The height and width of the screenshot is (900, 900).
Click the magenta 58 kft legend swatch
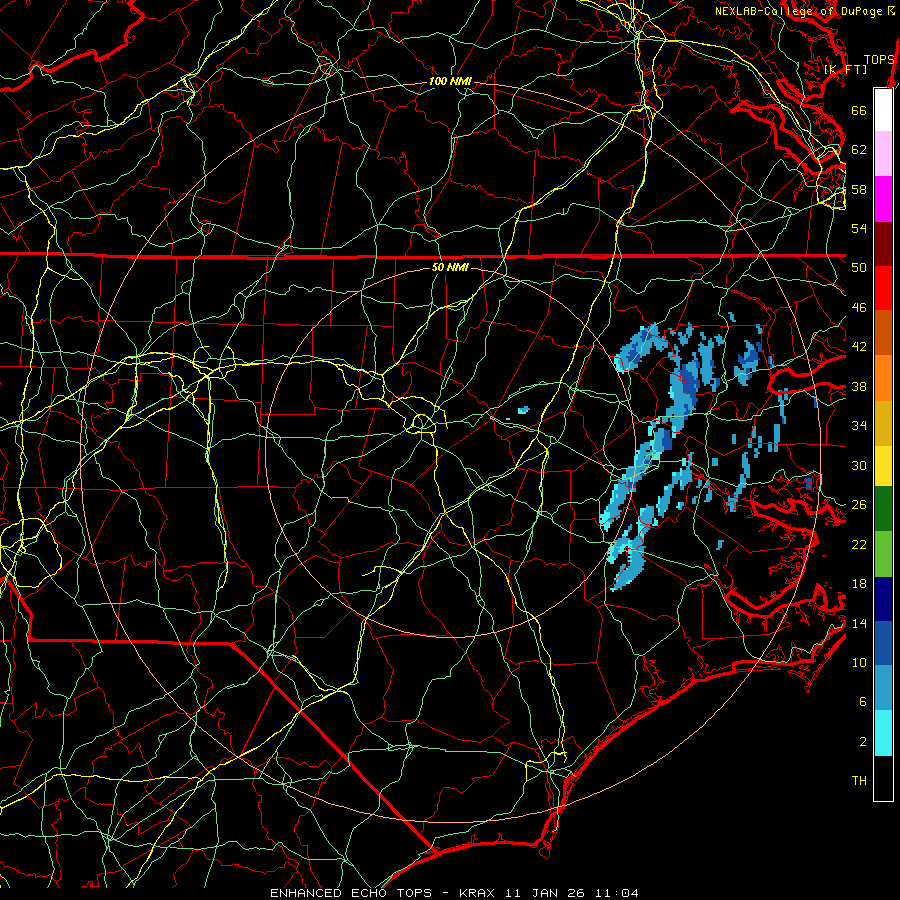[883, 199]
